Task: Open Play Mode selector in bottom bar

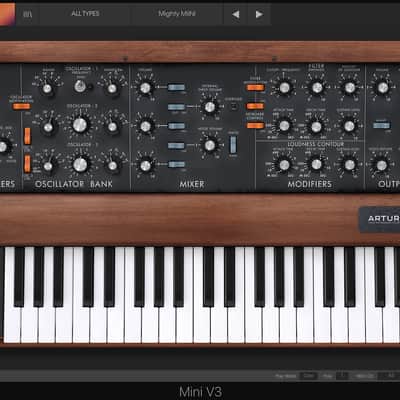Action: tap(308, 376)
